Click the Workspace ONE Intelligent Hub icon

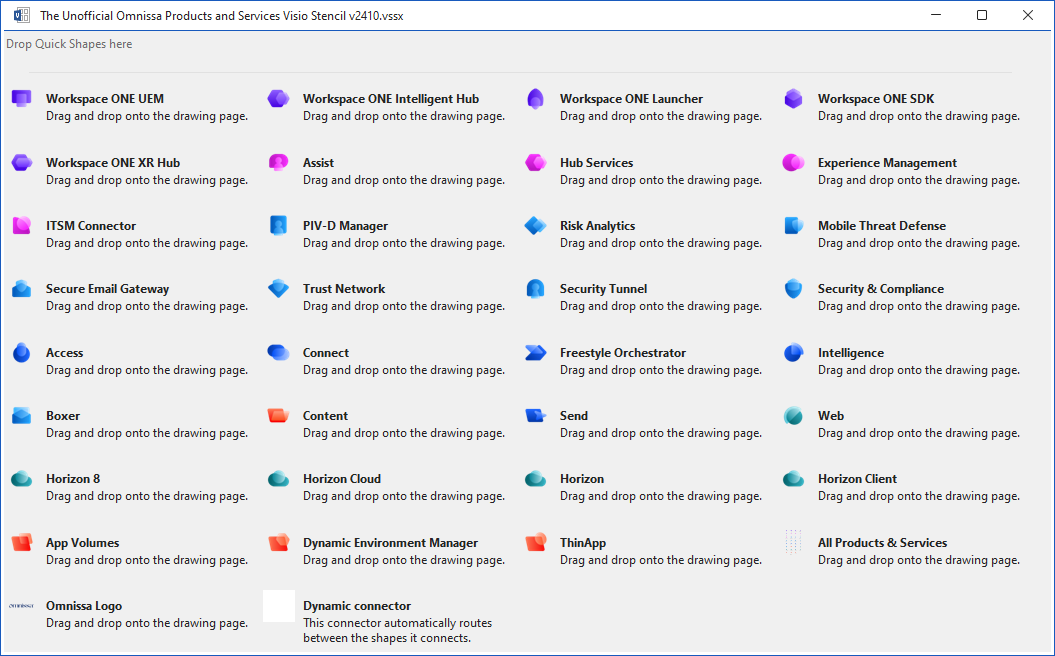[x=279, y=99]
